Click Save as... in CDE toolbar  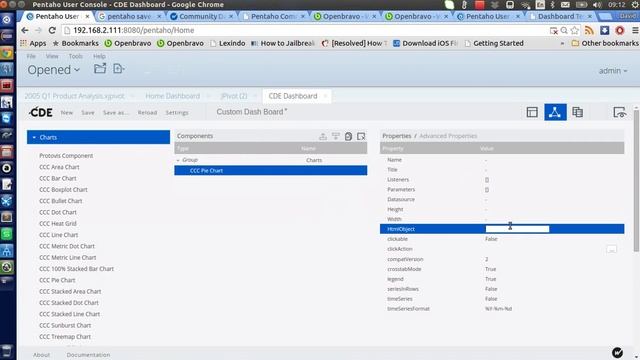pos(116,112)
